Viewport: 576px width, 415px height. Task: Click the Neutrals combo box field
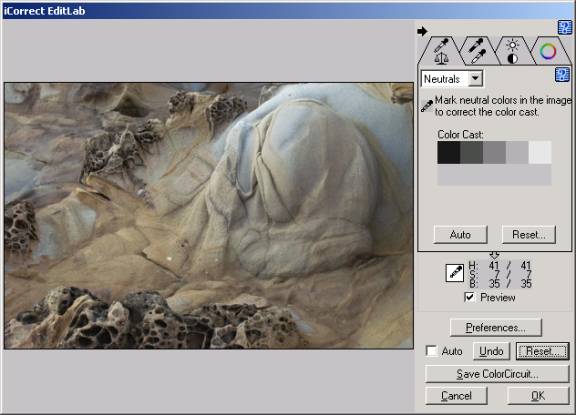(452, 79)
